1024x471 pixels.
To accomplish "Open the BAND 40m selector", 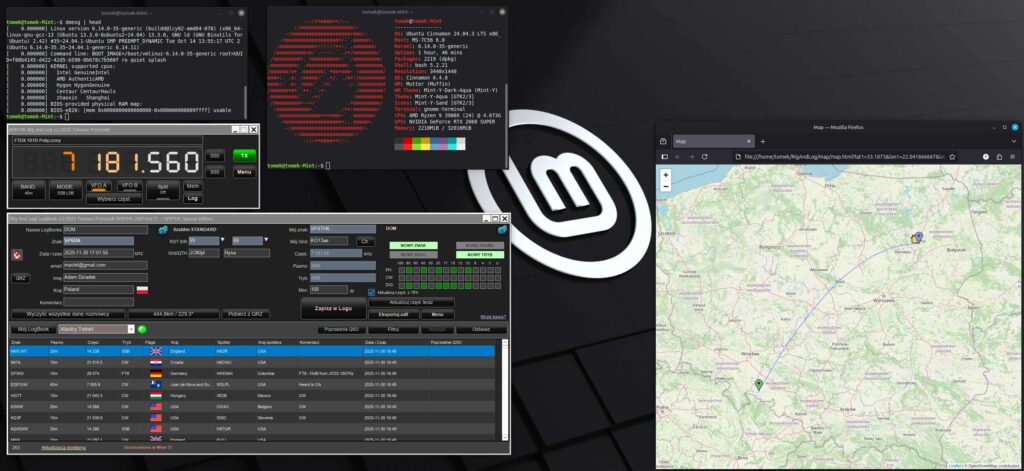I will click(x=28, y=188).
